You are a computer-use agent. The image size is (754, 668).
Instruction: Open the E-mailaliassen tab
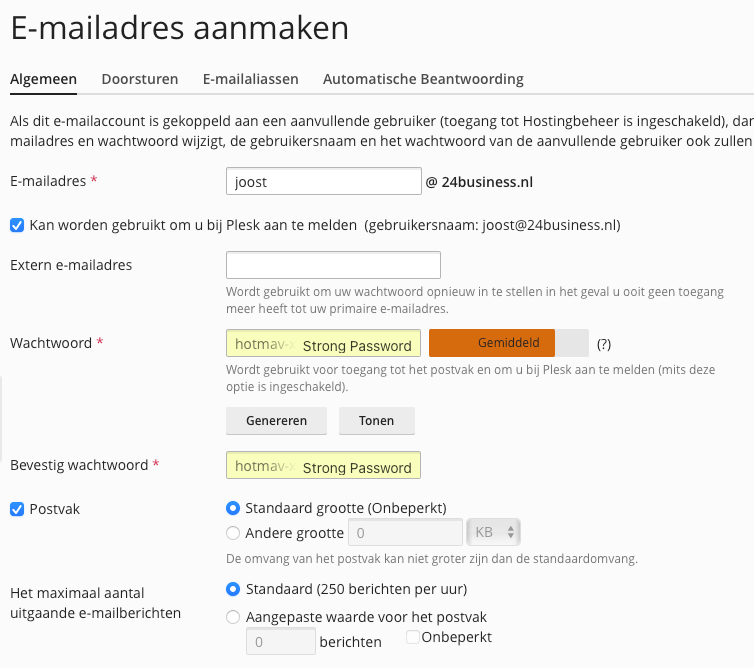click(250, 79)
